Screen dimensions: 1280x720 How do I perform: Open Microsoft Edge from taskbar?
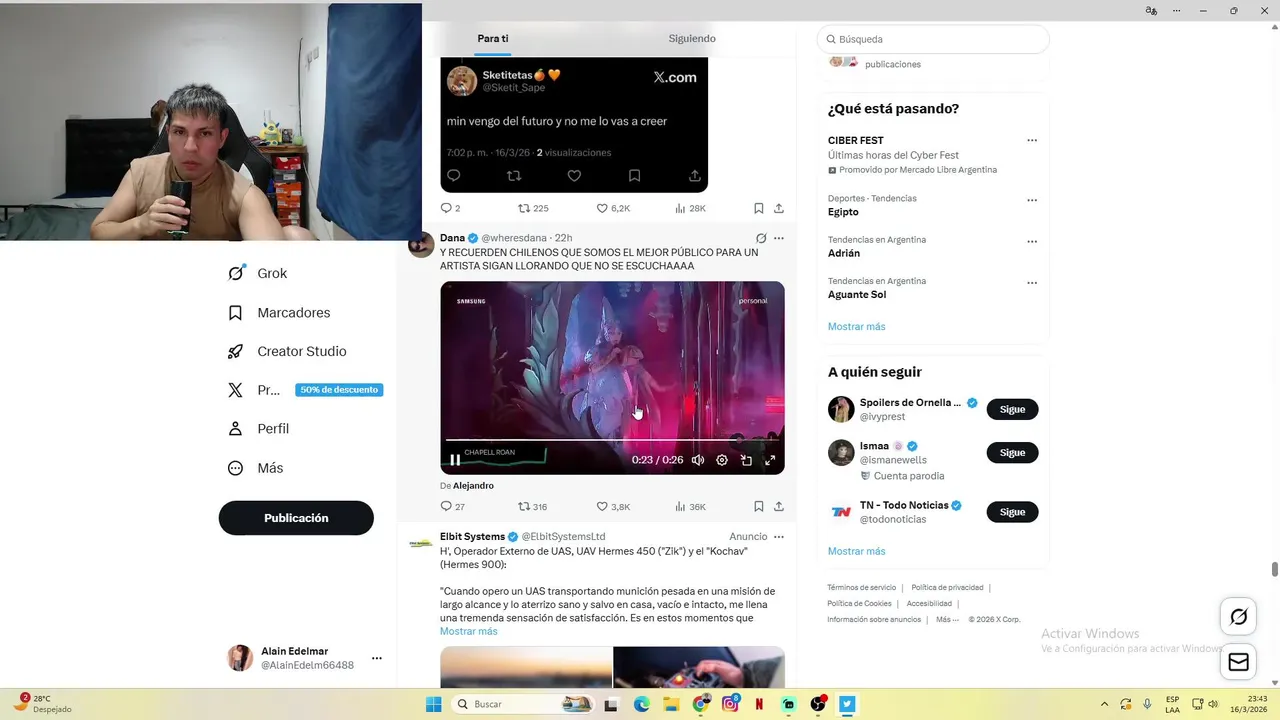[x=641, y=704]
